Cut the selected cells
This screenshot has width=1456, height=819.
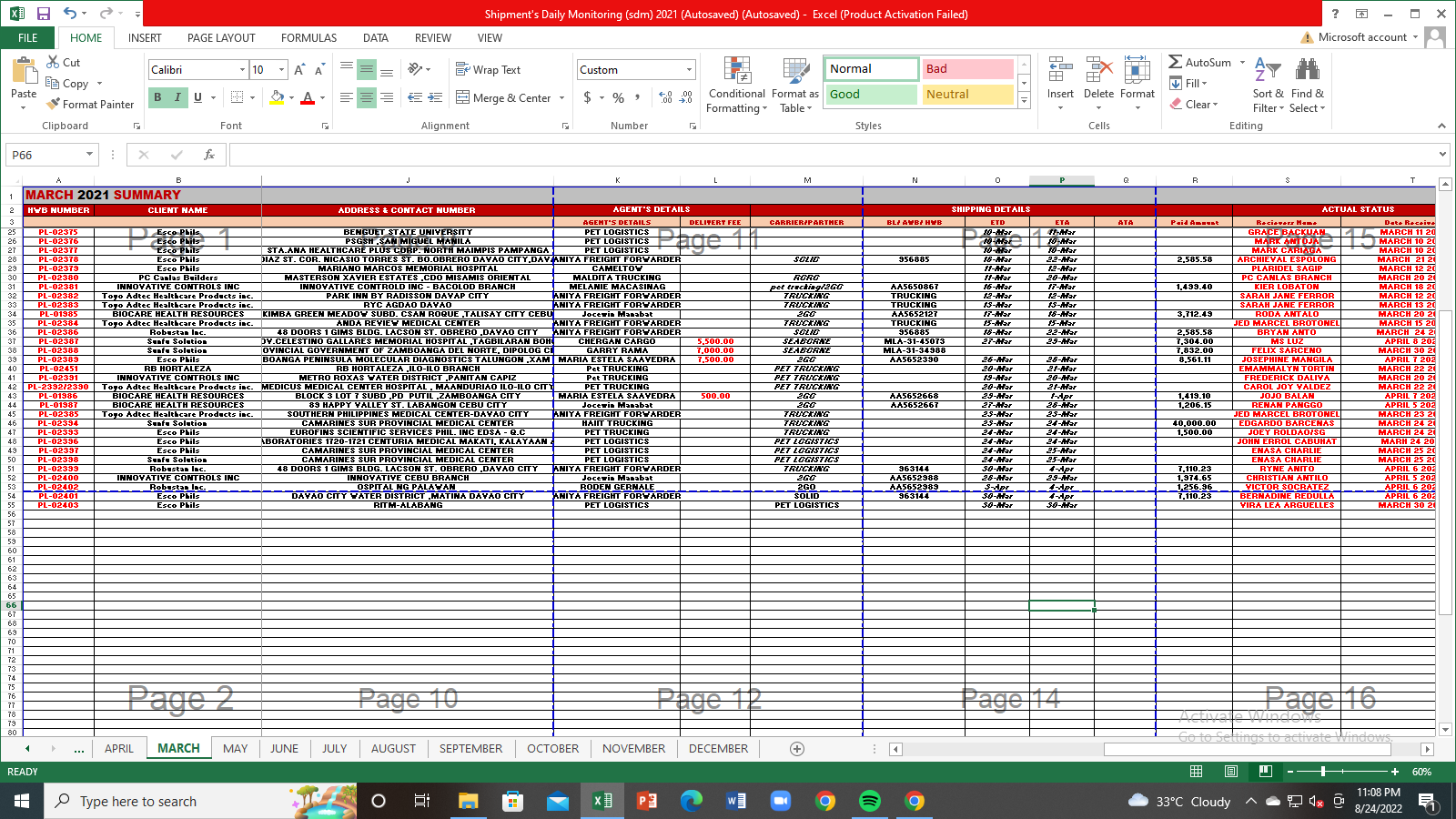click(64, 62)
